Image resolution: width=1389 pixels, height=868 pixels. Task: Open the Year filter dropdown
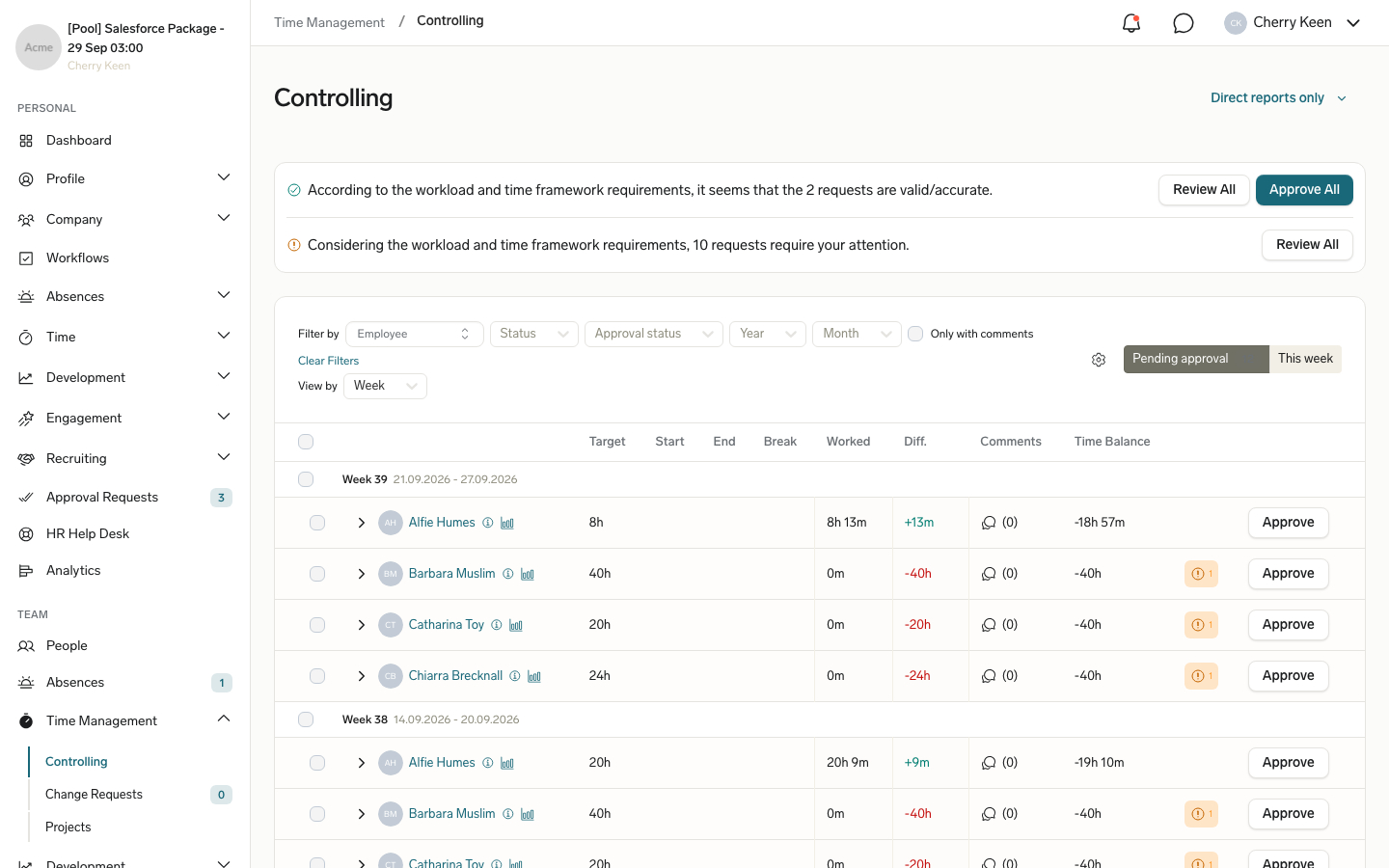click(768, 334)
